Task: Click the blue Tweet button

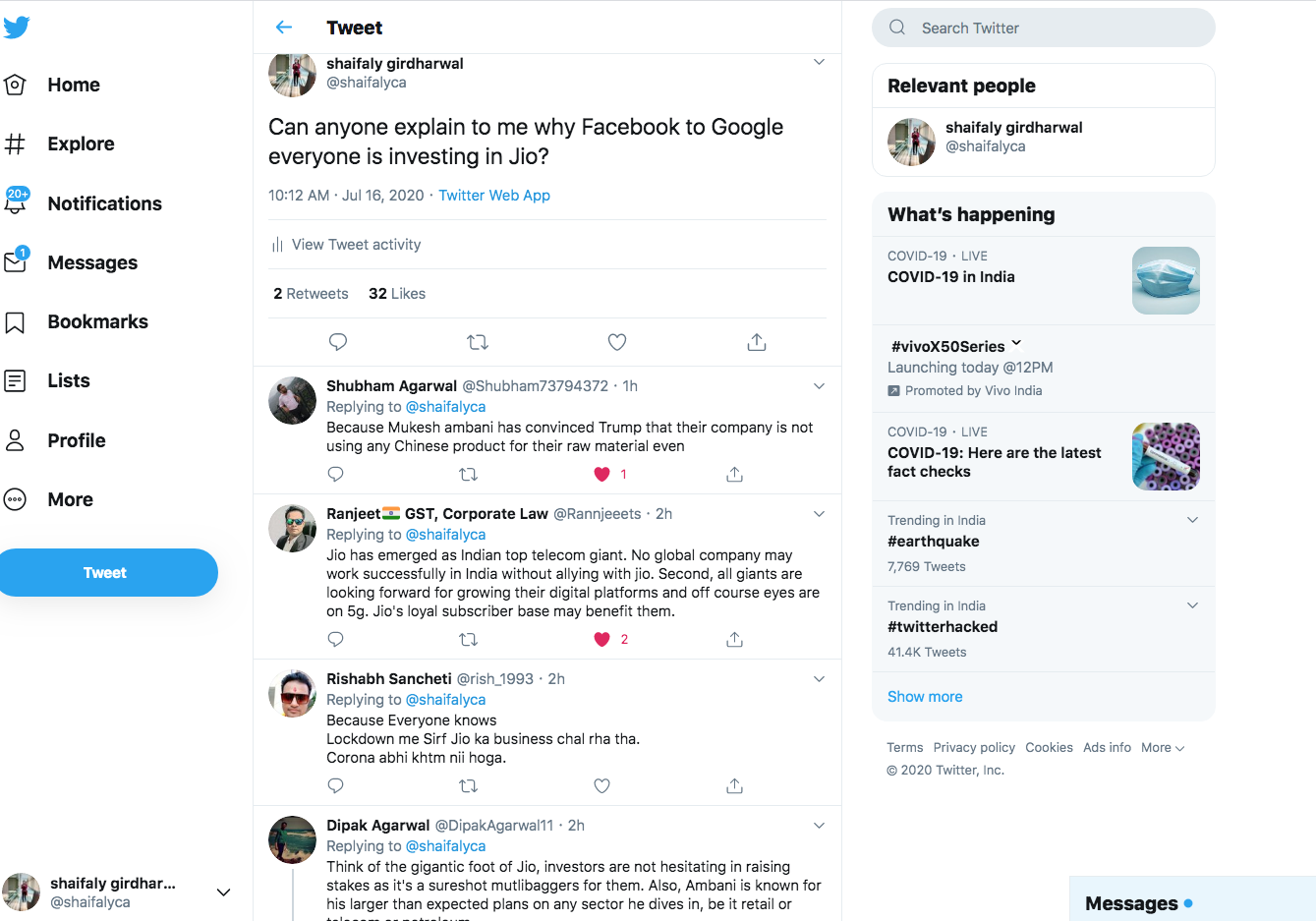Action: 105,573
